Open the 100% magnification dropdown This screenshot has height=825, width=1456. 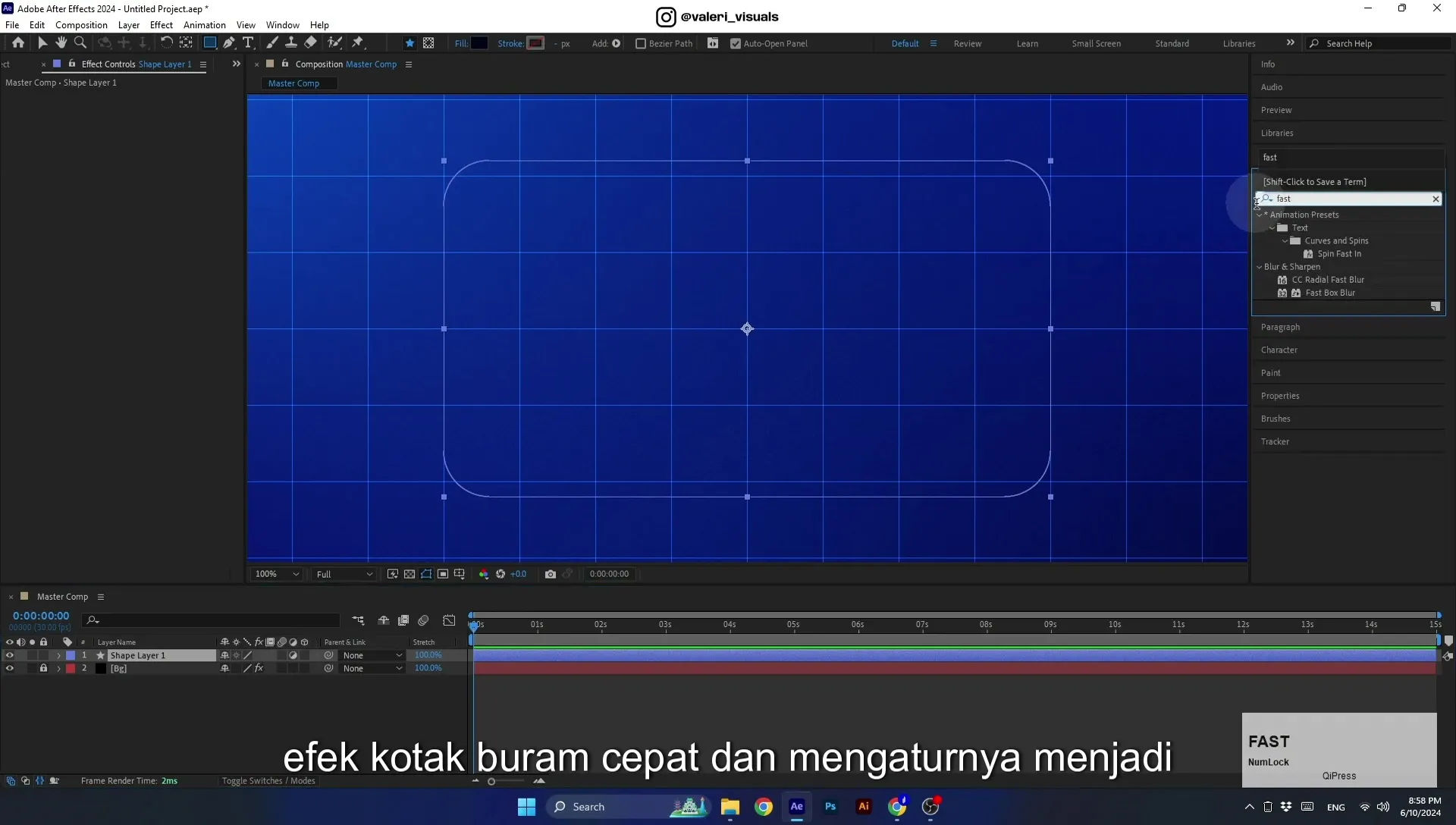coord(276,574)
